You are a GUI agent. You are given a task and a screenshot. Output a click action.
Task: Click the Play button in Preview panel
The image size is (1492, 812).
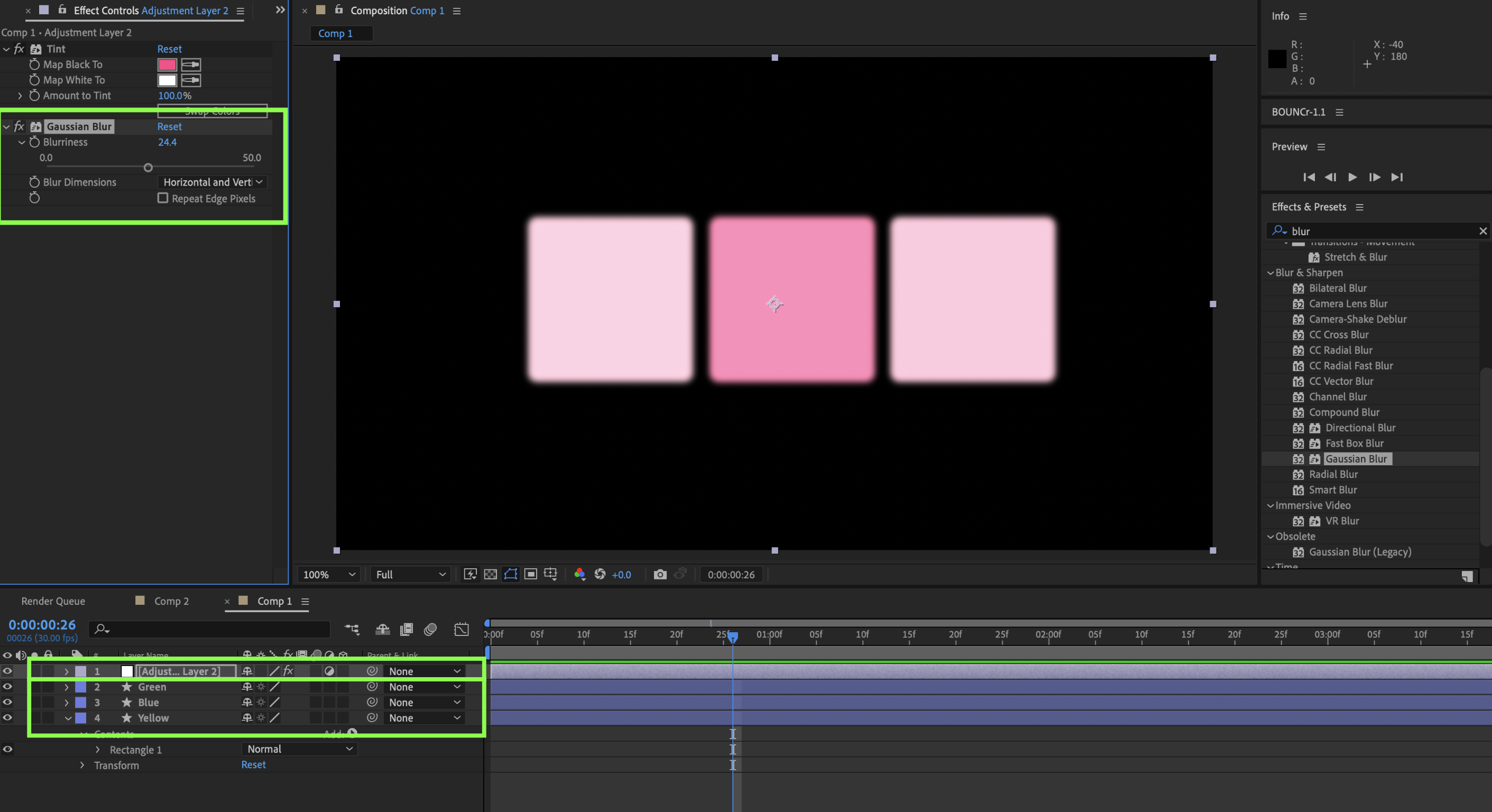point(1352,177)
